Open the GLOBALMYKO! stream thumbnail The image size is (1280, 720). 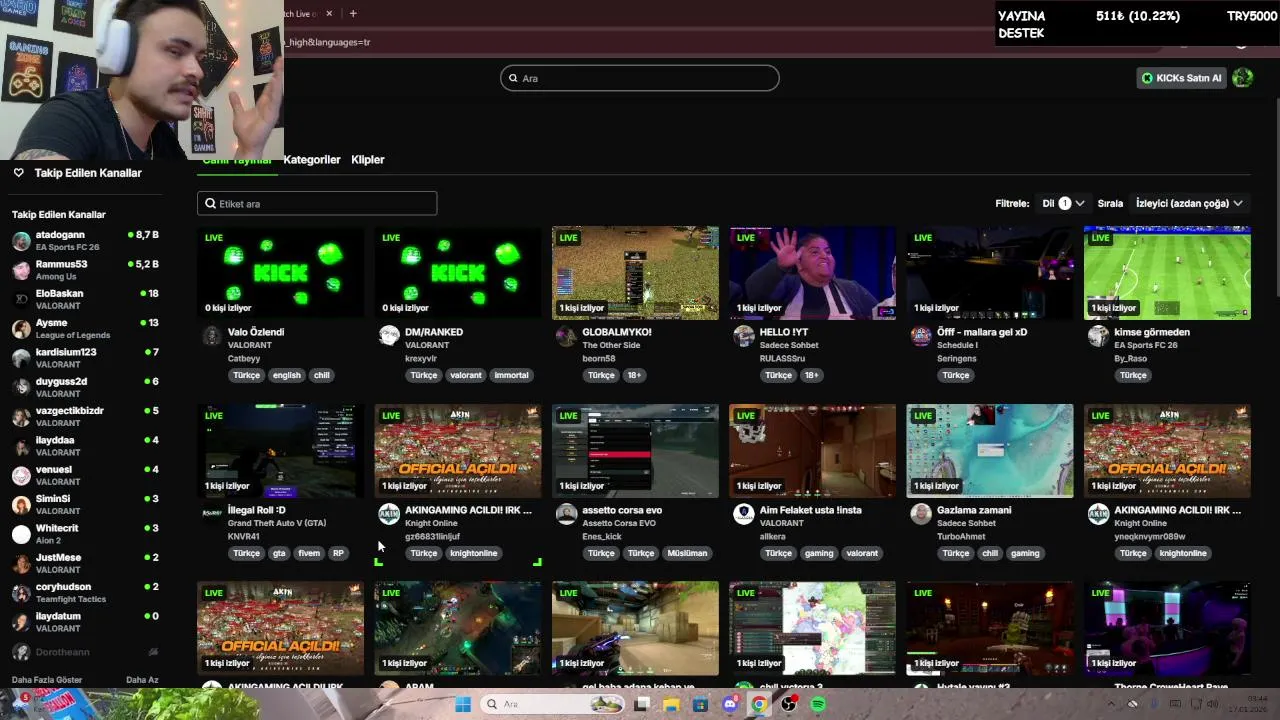635,273
